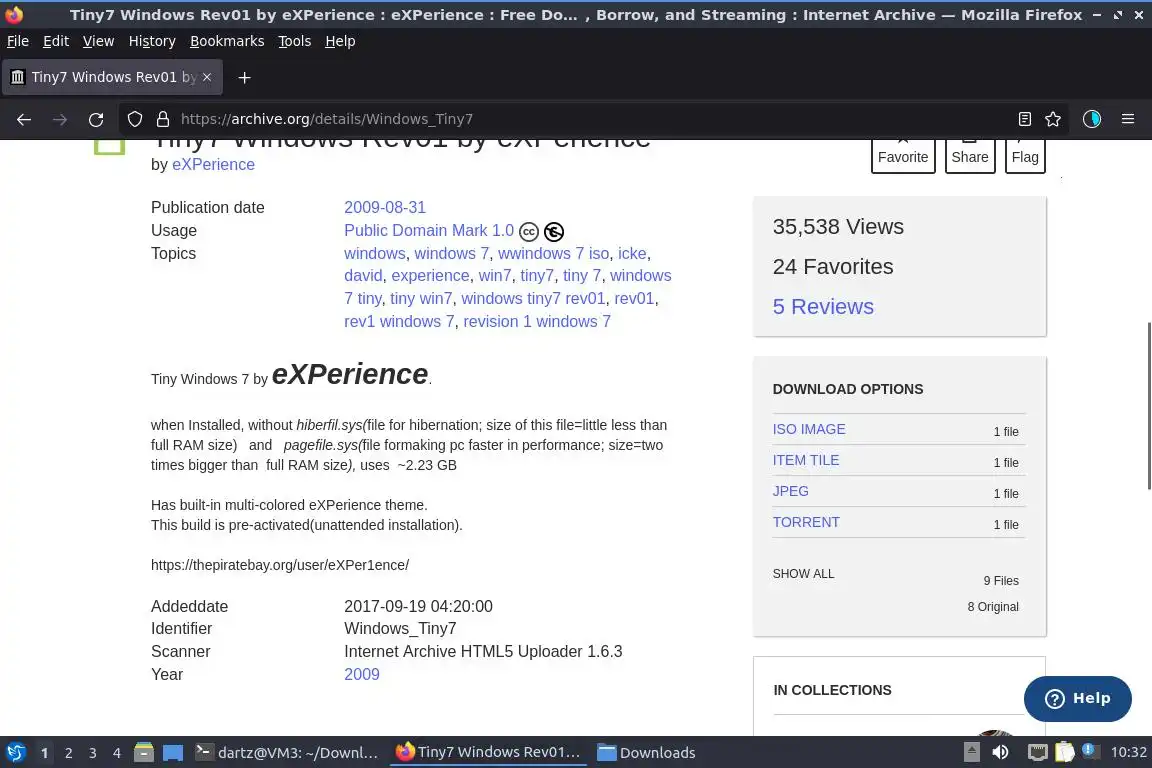Open uploader eXPerience link
The image size is (1152, 768).
[x=213, y=165]
